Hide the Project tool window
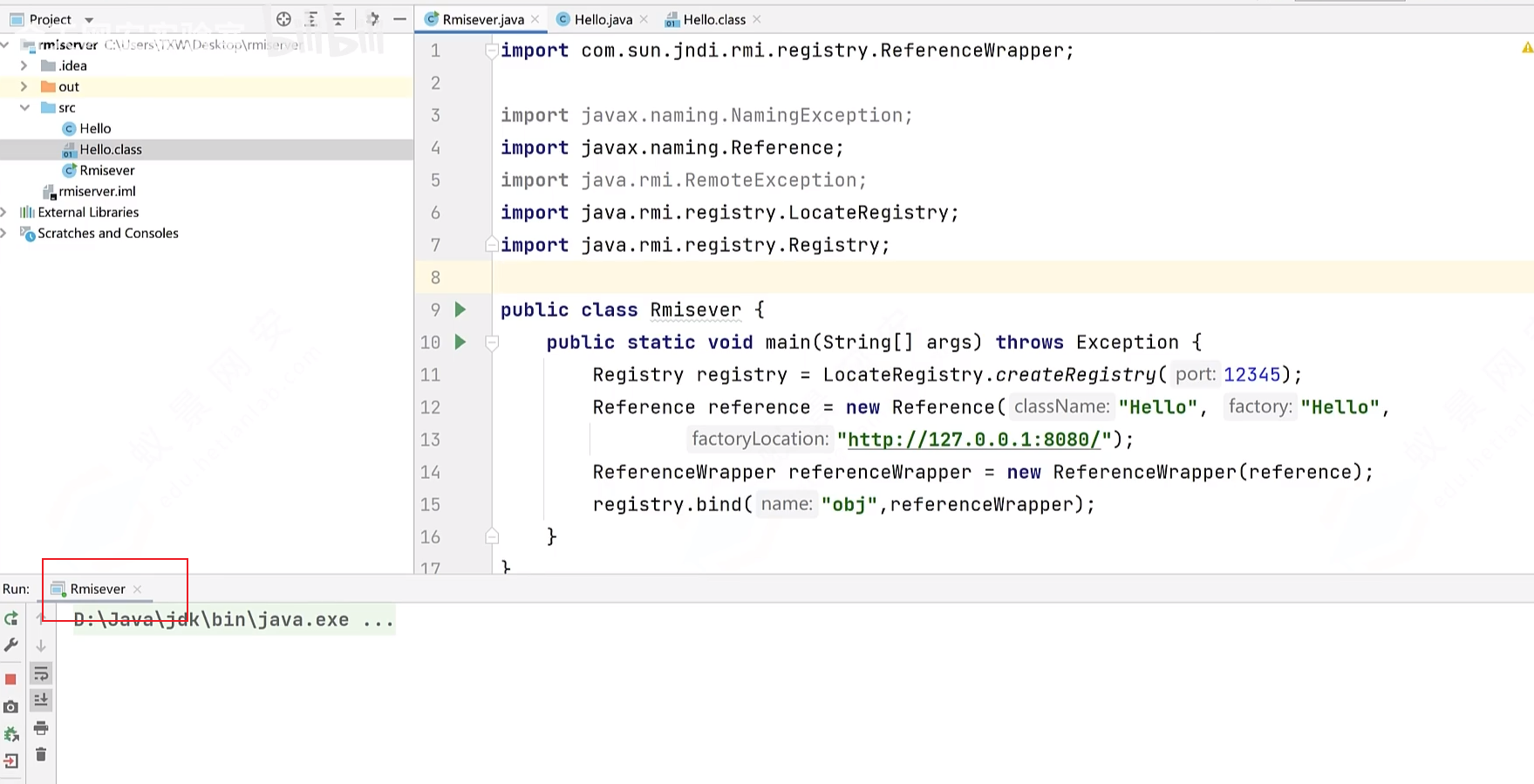The image size is (1534, 784). (400, 19)
